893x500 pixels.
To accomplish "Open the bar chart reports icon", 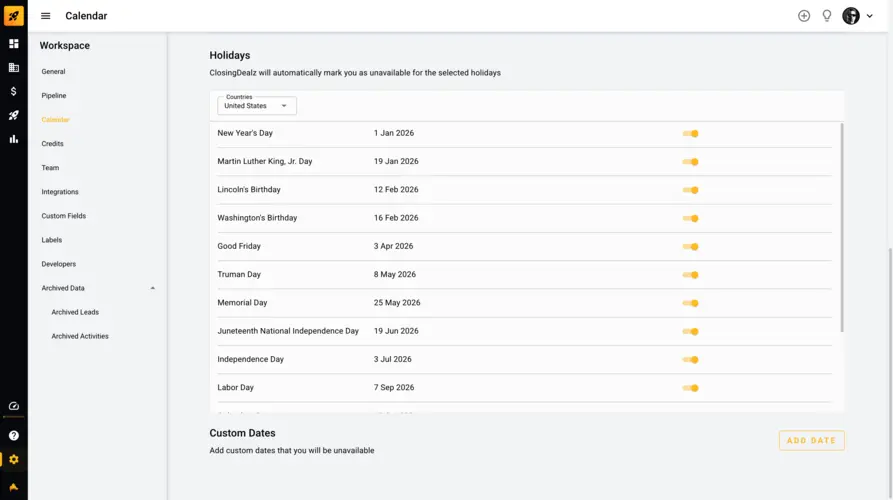I will 14,139.
